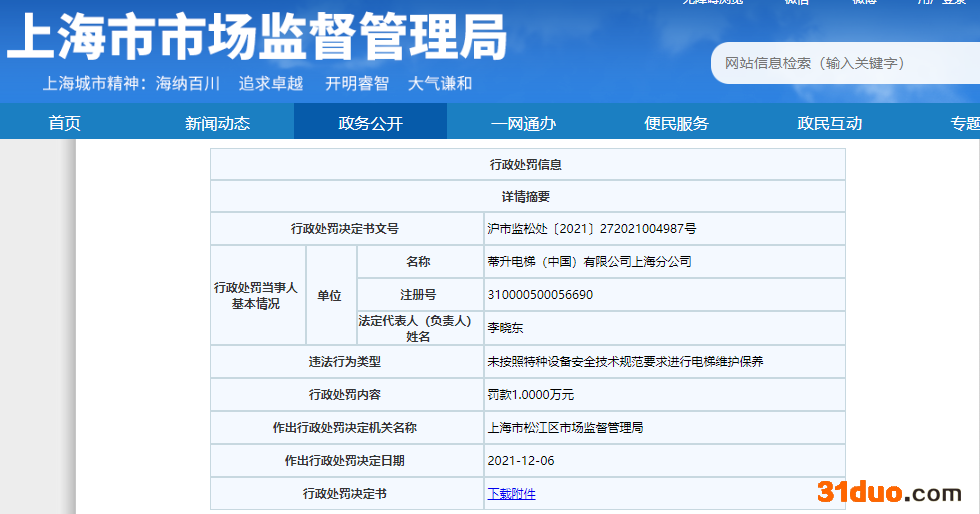
Task: Switch to the 便民服务 tab
Action: pyautogui.click(x=676, y=123)
